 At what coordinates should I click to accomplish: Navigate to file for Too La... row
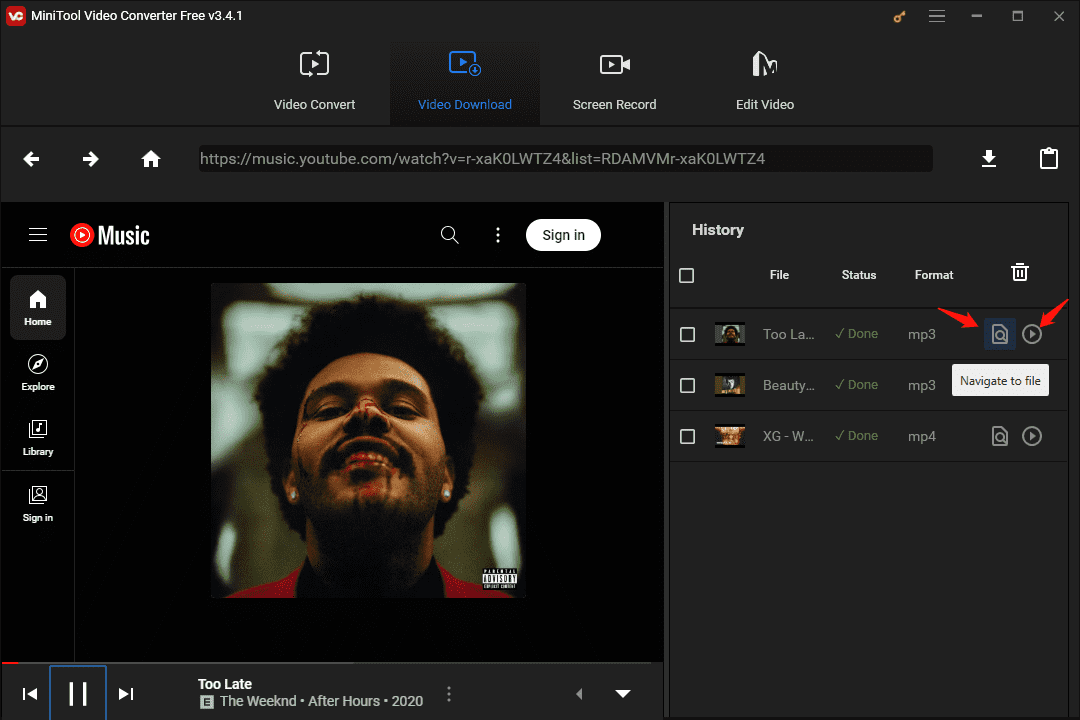[999, 334]
